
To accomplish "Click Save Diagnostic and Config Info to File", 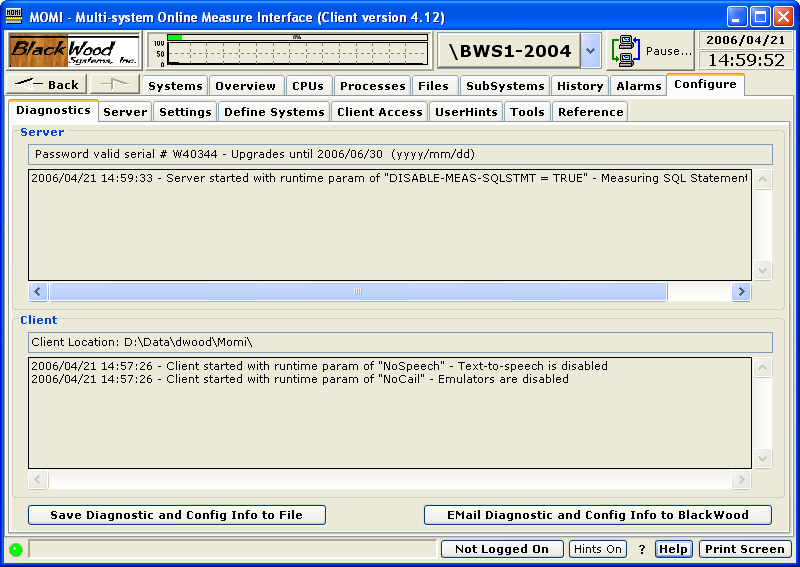I will [x=177, y=515].
